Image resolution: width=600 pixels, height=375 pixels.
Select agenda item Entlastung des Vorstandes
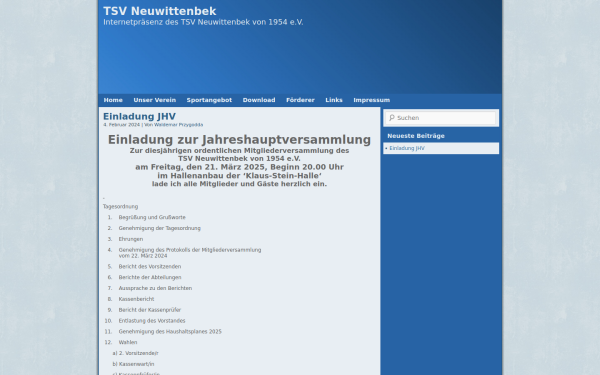(152, 321)
